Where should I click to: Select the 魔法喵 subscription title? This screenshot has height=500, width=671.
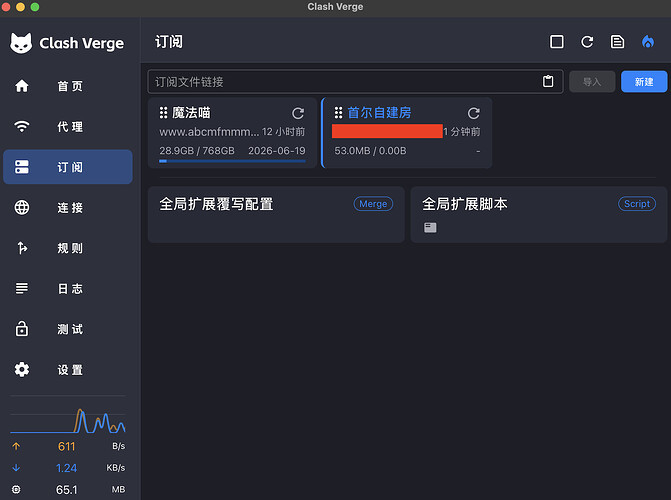191,113
